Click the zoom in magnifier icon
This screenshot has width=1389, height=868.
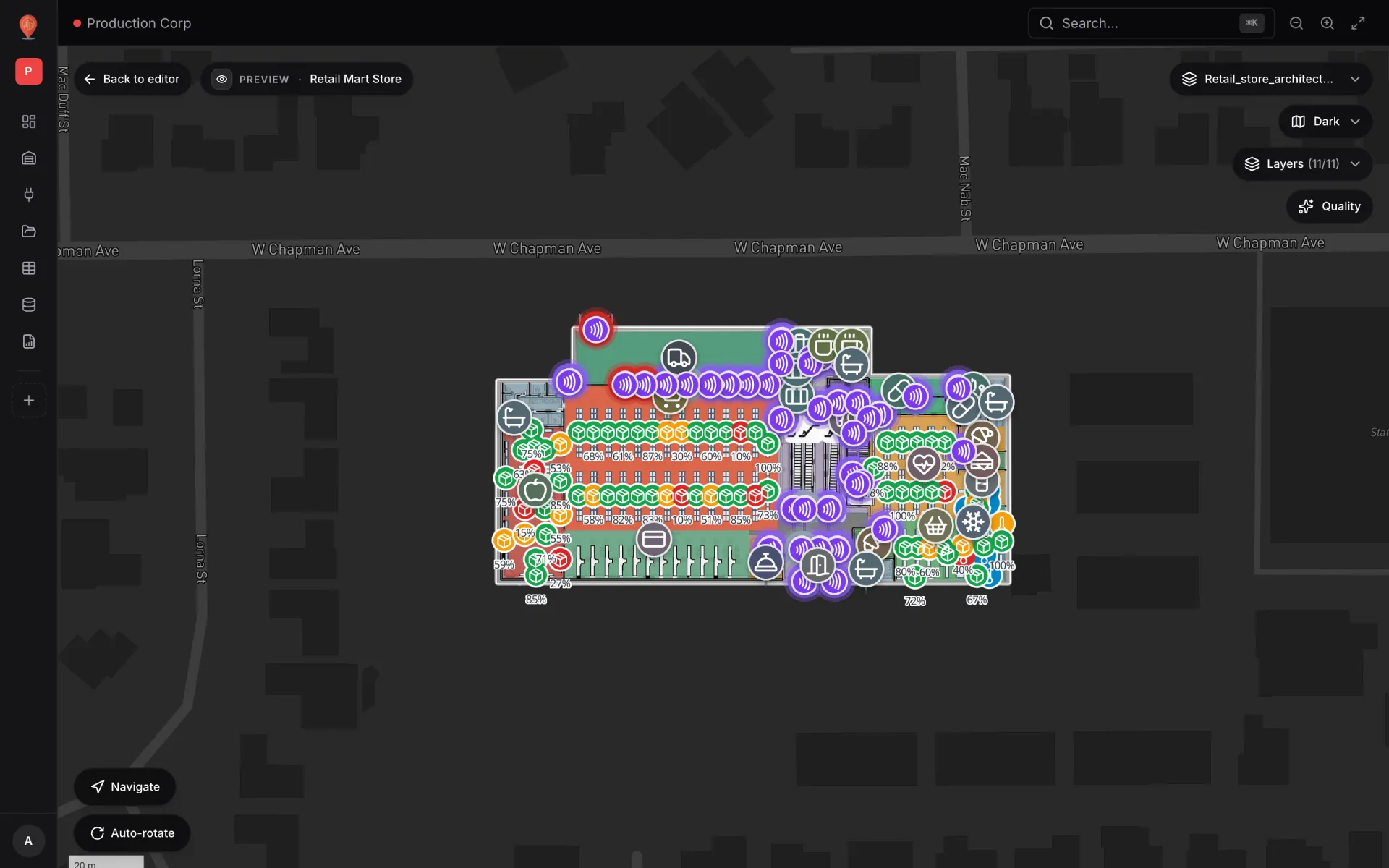tap(1328, 23)
